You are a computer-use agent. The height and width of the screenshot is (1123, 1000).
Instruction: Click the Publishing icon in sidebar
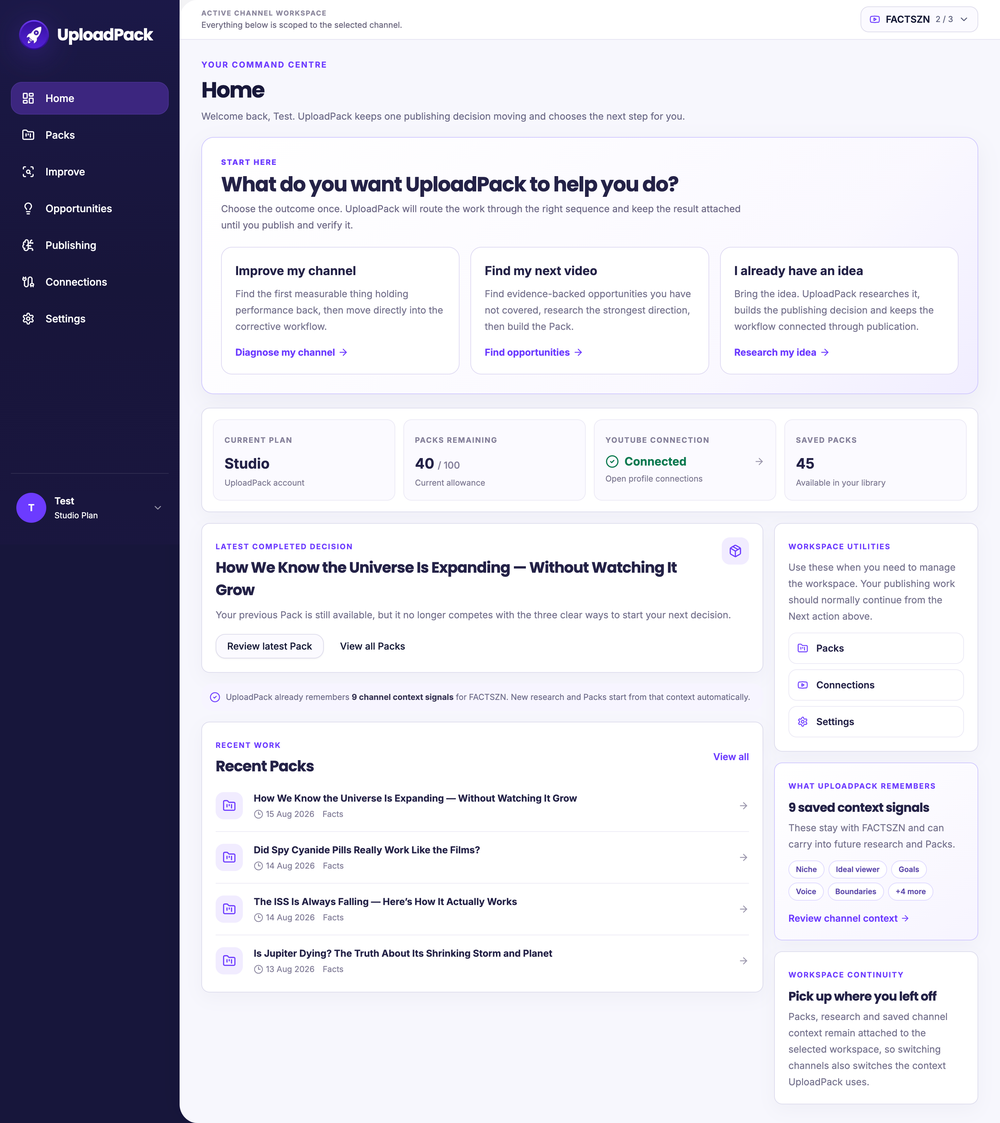tap(28, 245)
